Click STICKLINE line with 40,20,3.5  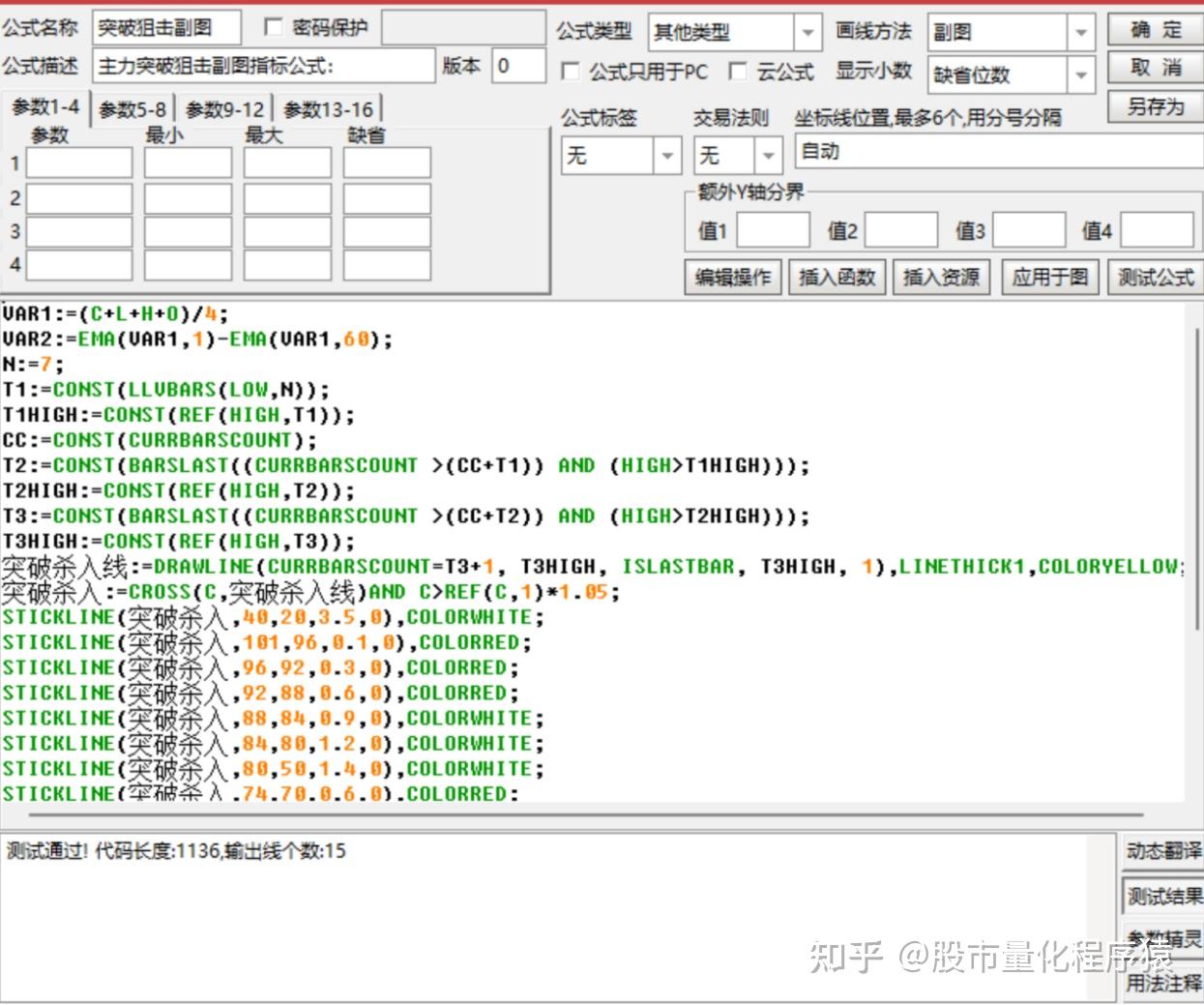[x=273, y=617]
